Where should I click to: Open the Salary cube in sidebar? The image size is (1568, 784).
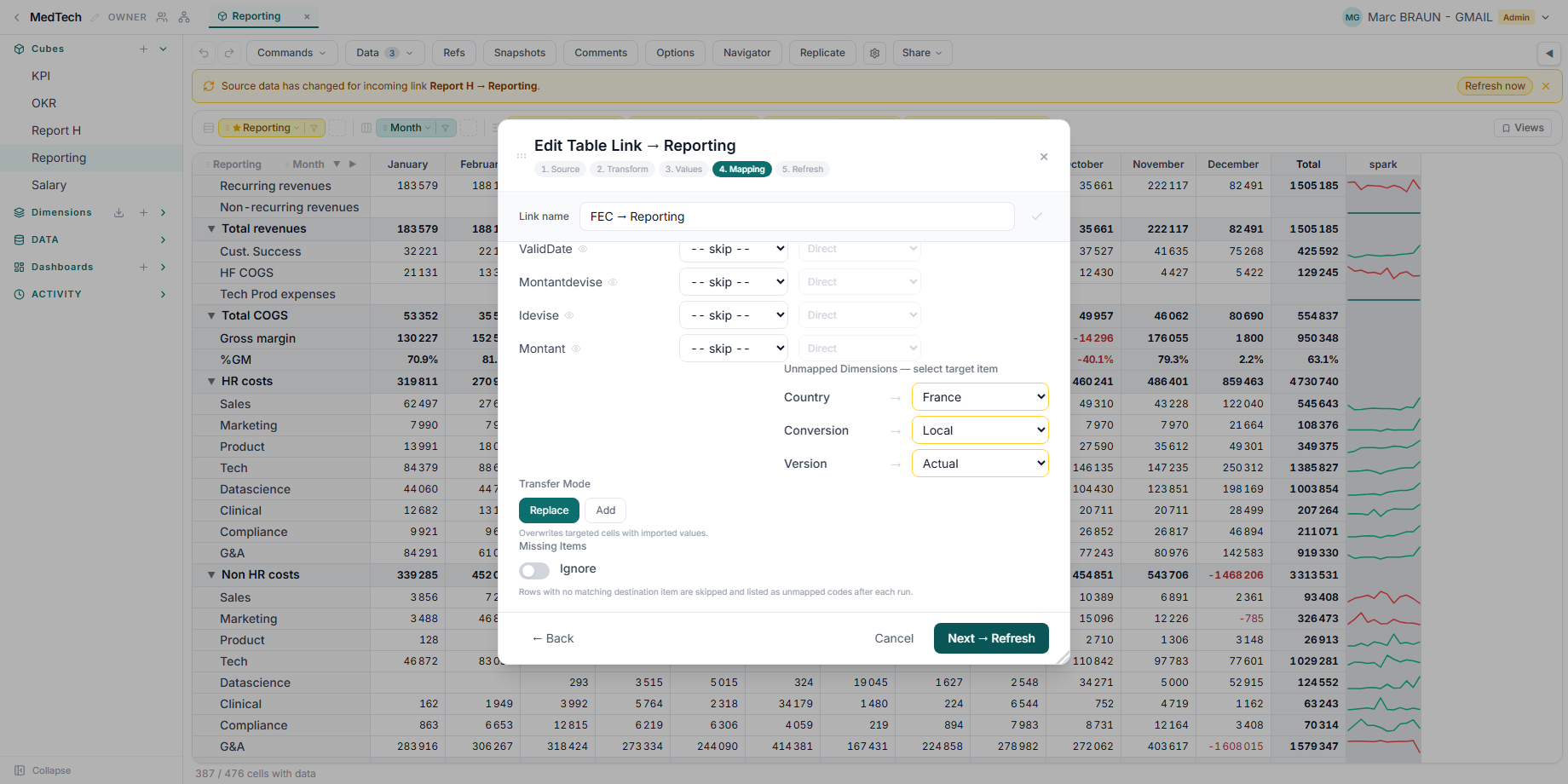coord(49,185)
